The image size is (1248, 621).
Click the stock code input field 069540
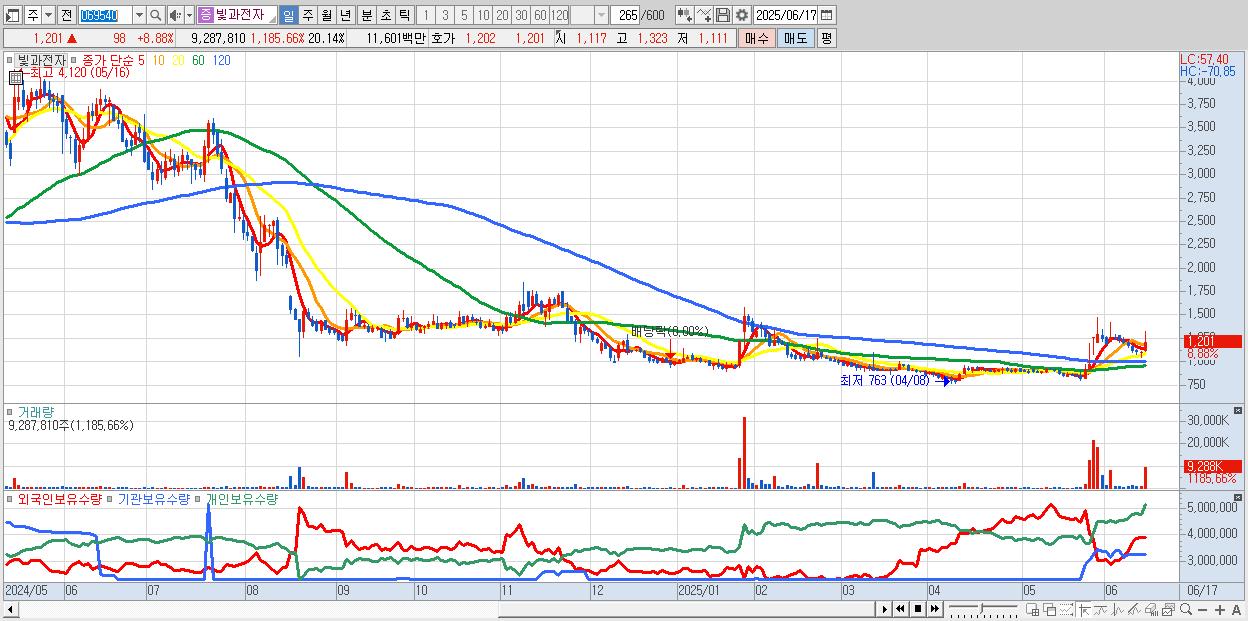coord(105,15)
